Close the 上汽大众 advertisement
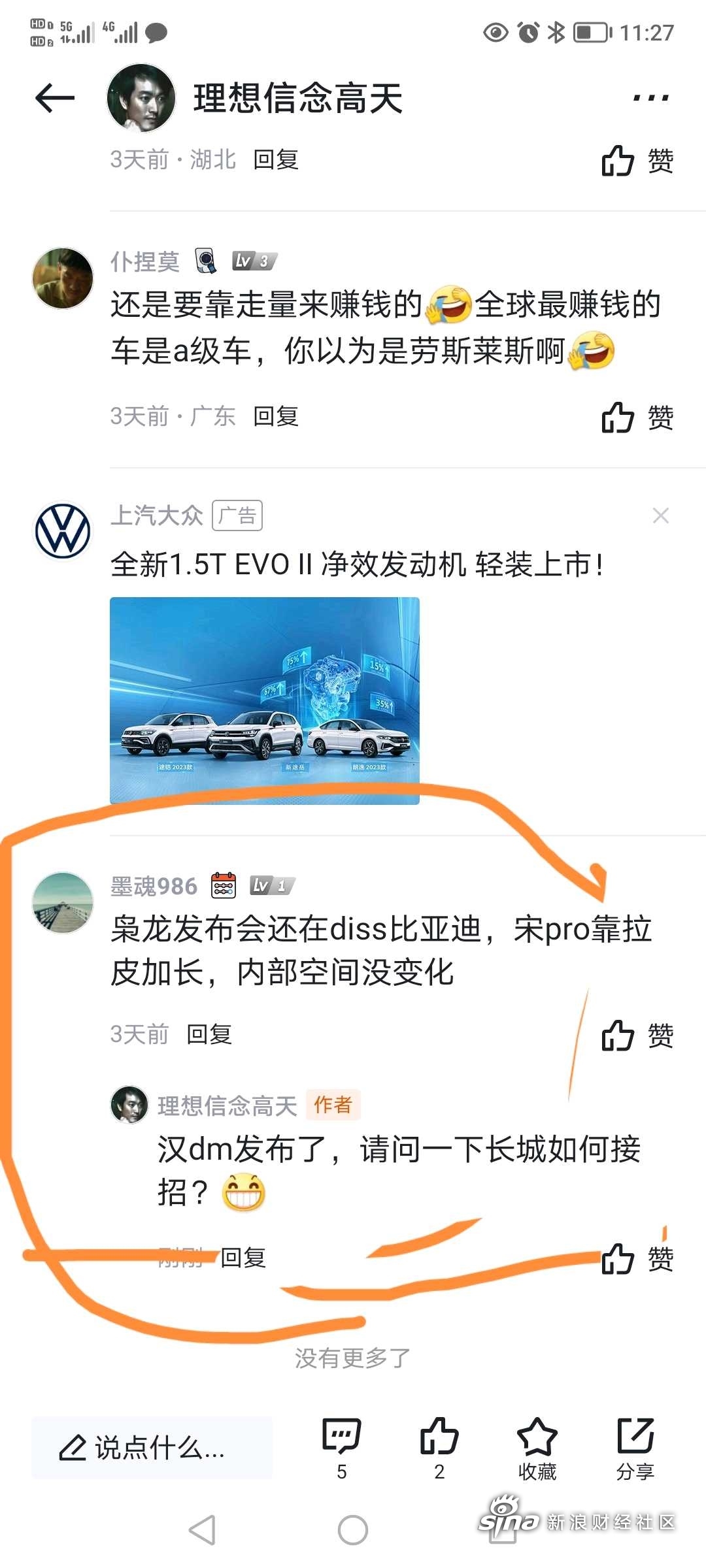The height and width of the screenshot is (1568, 706). [x=661, y=516]
